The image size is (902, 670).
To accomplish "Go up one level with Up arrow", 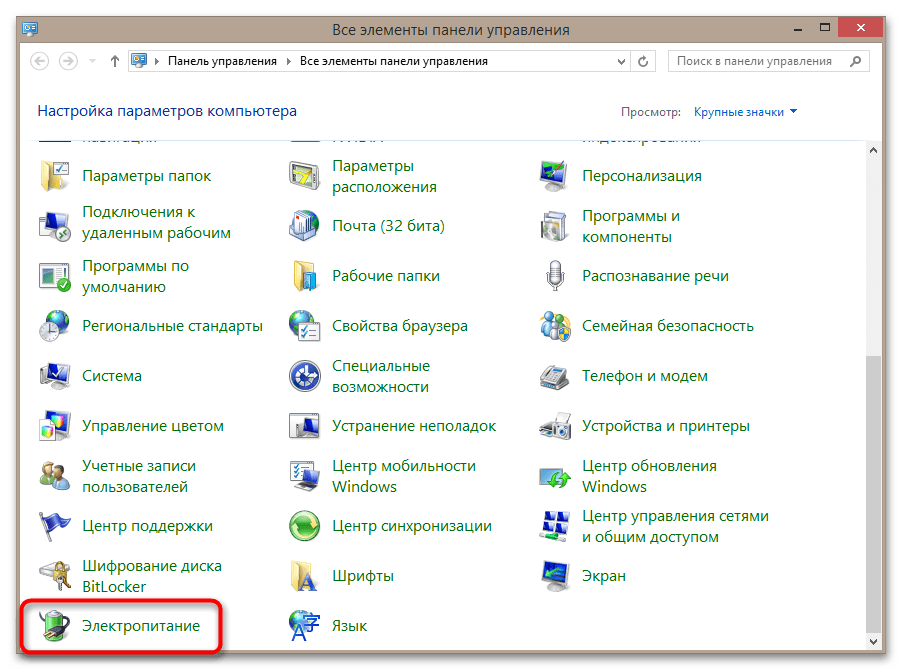I will pos(114,61).
